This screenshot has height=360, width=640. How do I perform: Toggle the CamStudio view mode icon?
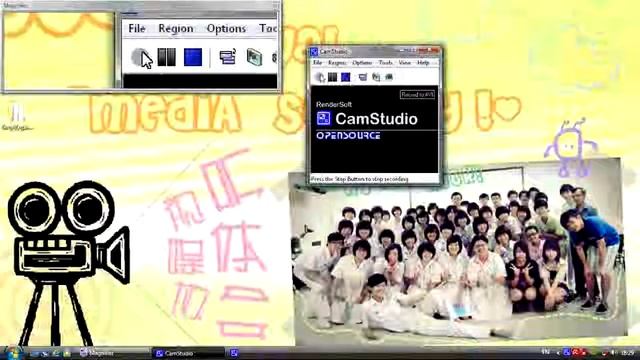(362, 77)
